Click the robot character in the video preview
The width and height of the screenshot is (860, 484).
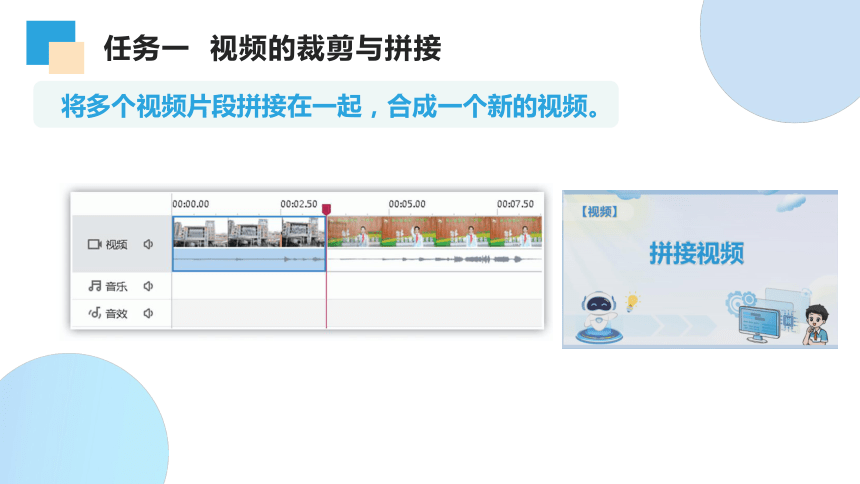[598, 319]
